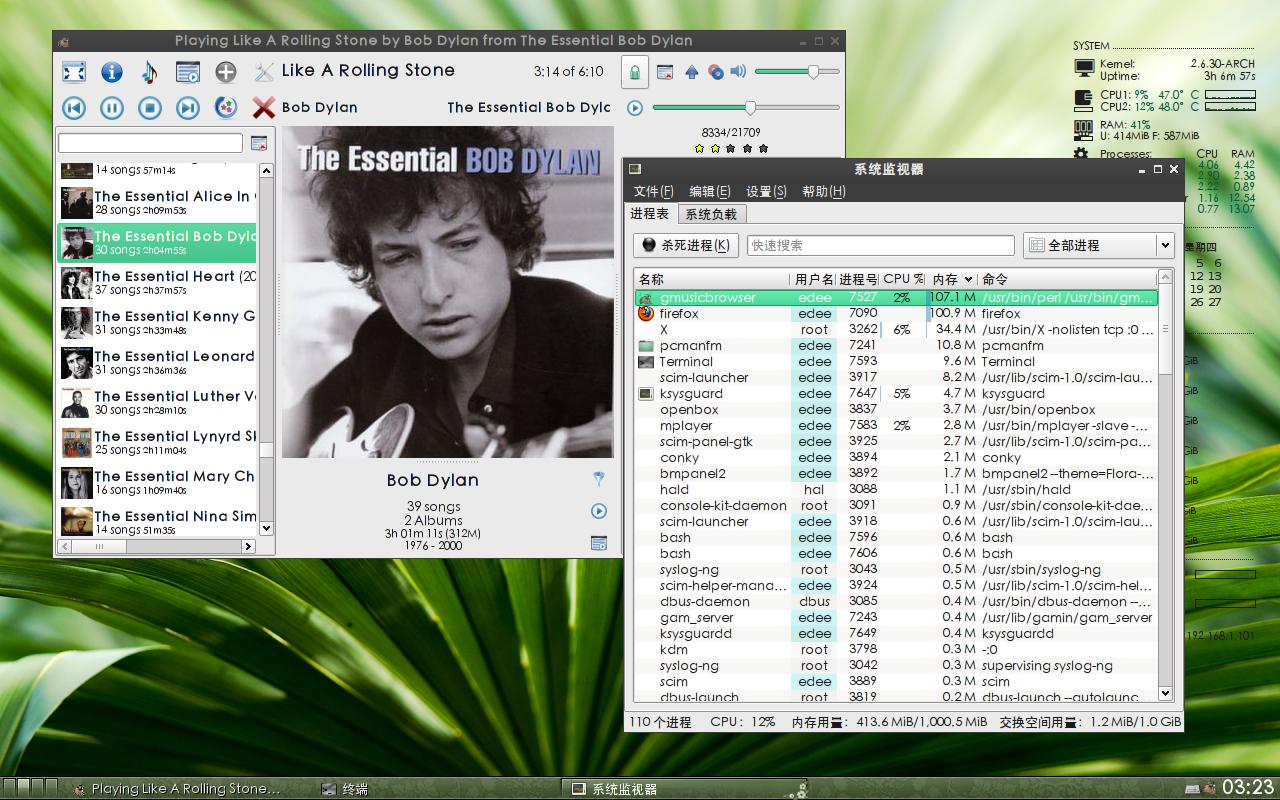Click inside the album filter search box
Screen dimensions: 1280x800
click(150, 143)
